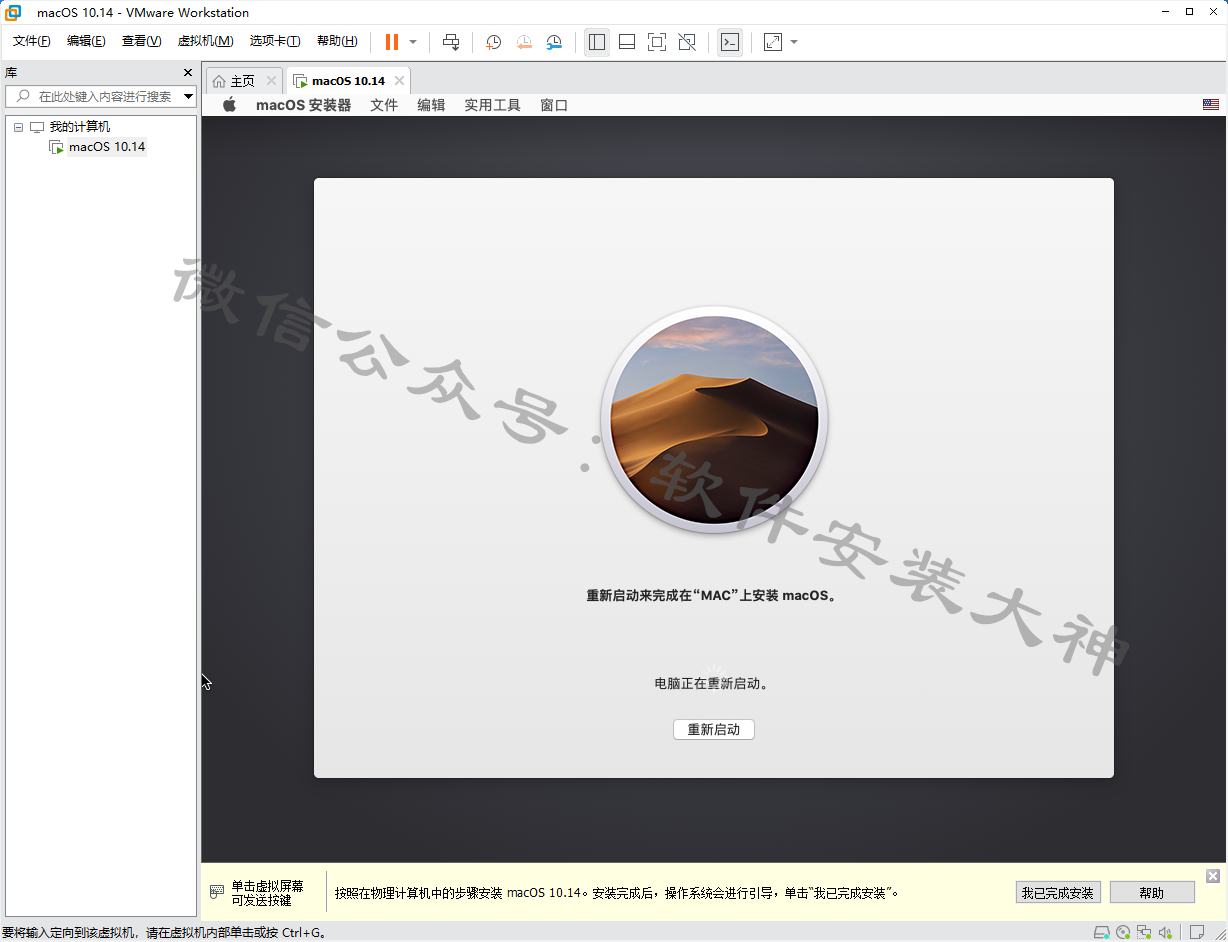Open the macOS 安装器 menu
The height and width of the screenshot is (942, 1228).
304,105
